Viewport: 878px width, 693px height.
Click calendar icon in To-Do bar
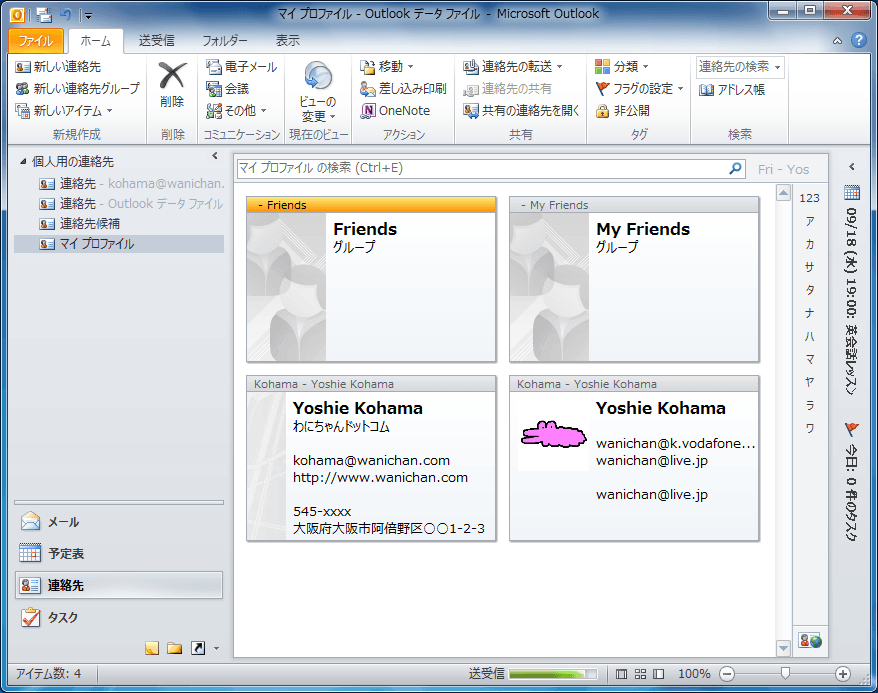click(x=852, y=193)
